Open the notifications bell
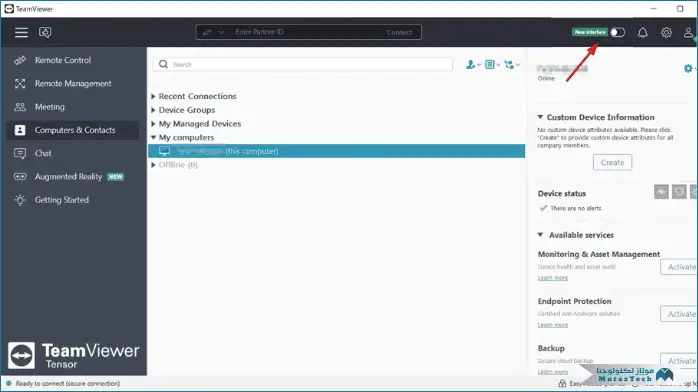 [642, 32]
